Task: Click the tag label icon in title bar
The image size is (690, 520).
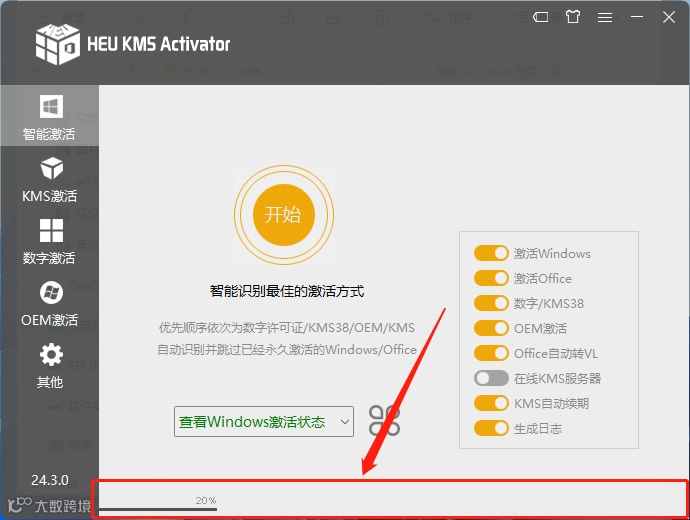Action: 541,17
